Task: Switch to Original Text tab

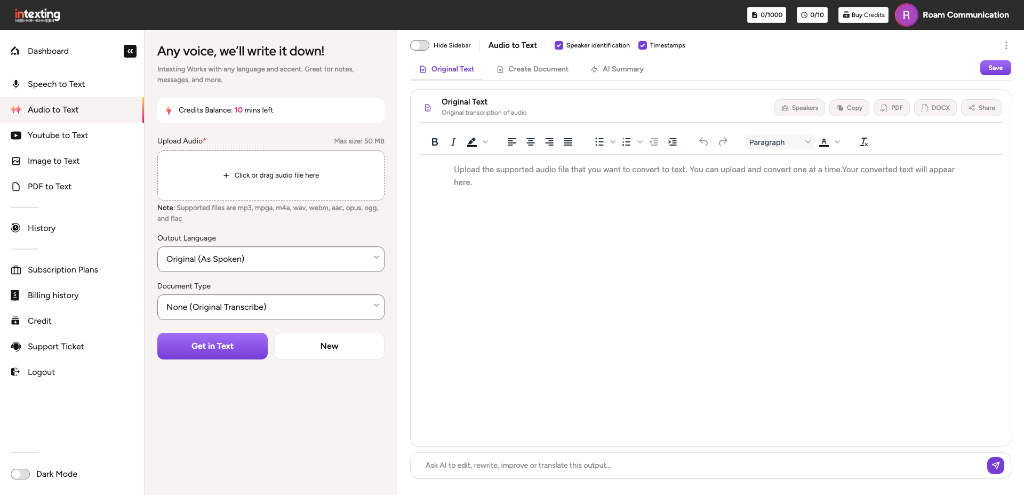Action: pos(447,69)
